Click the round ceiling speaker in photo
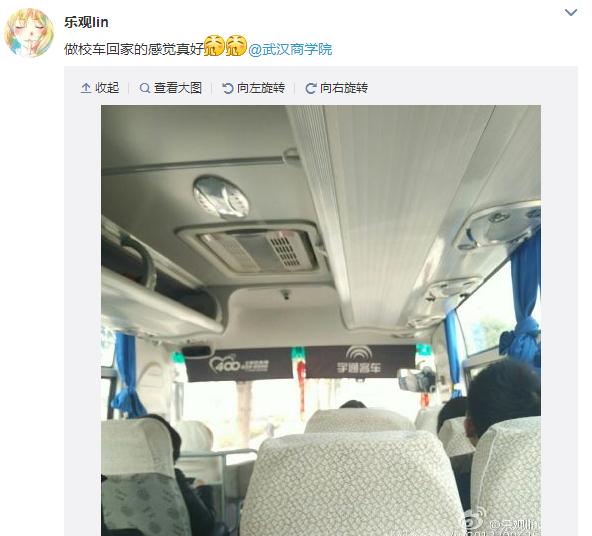 (221, 197)
